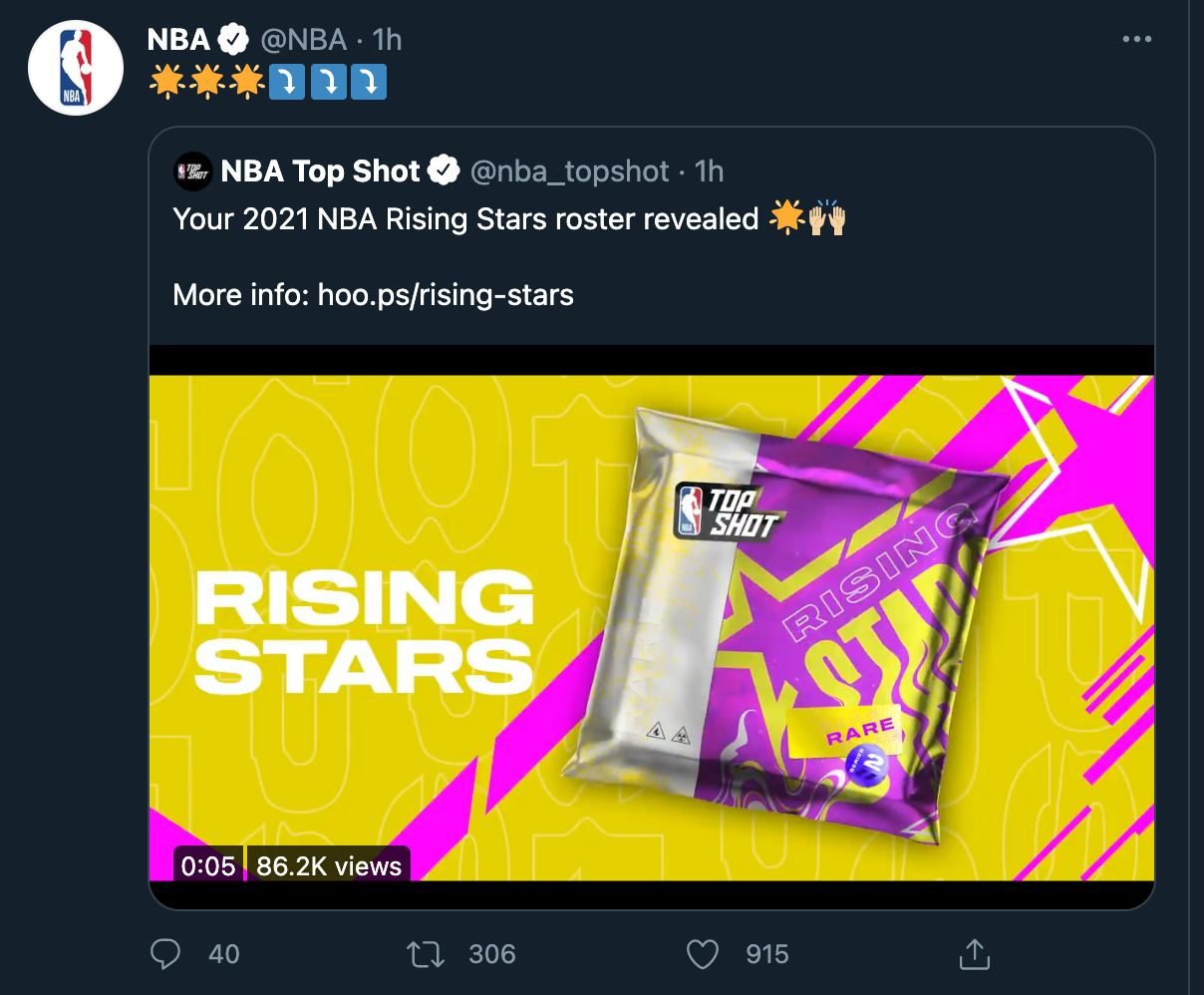Click the reply speech bubble icon

tap(163, 954)
